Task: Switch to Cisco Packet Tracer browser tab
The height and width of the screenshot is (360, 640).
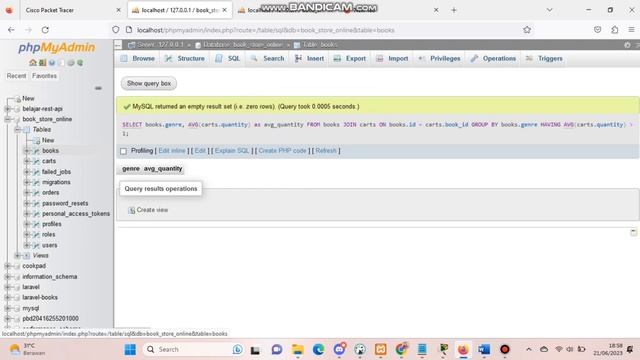Action: [50, 10]
